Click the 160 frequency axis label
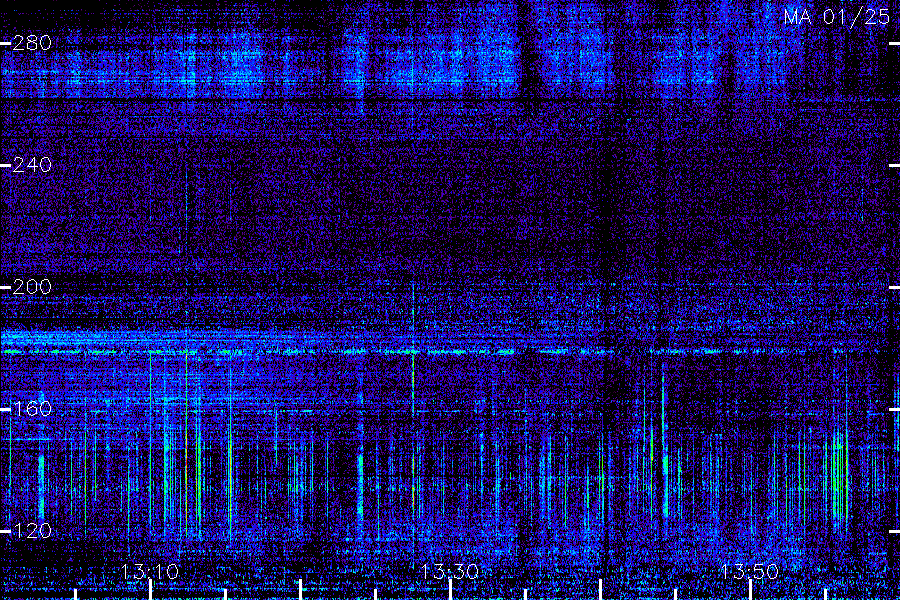900x600 pixels. tap(32, 409)
